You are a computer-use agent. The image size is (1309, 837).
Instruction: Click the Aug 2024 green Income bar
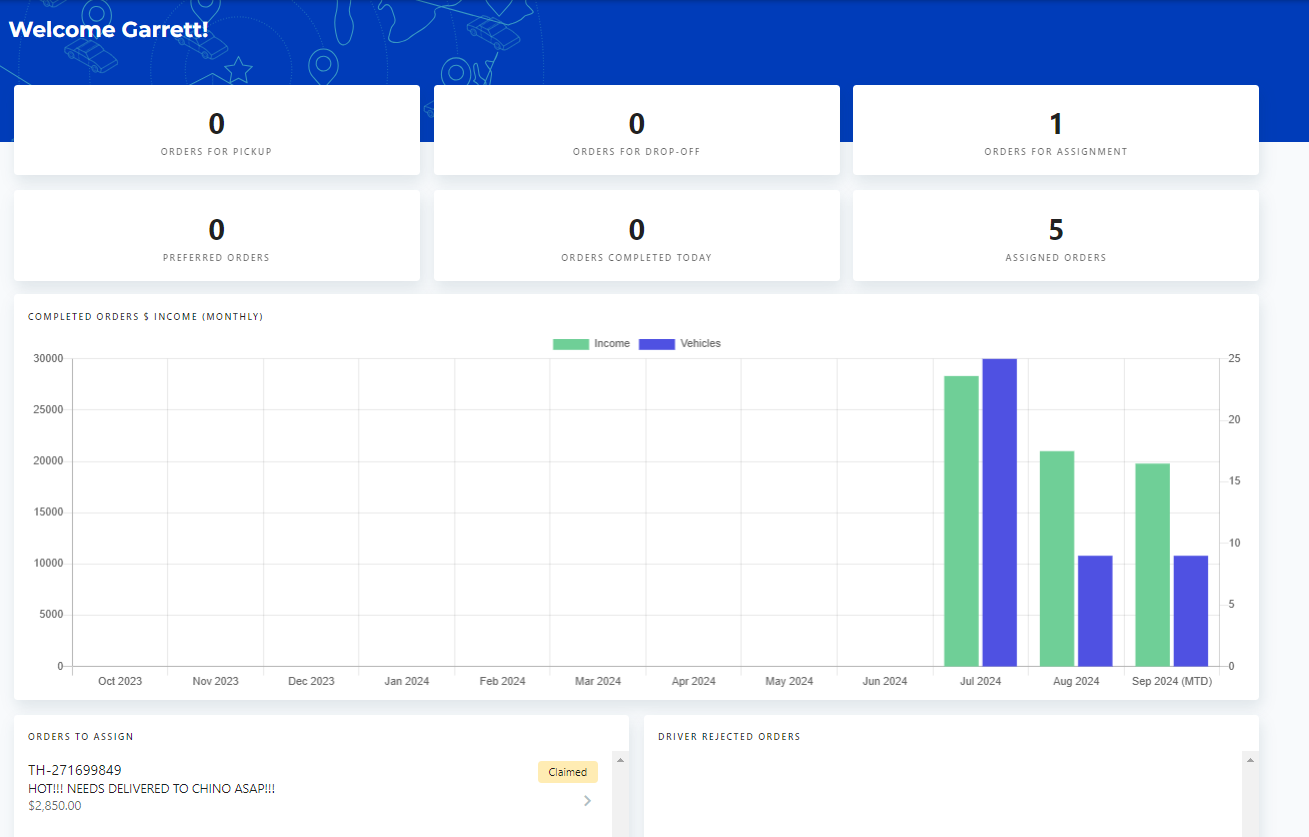point(1057,558)
